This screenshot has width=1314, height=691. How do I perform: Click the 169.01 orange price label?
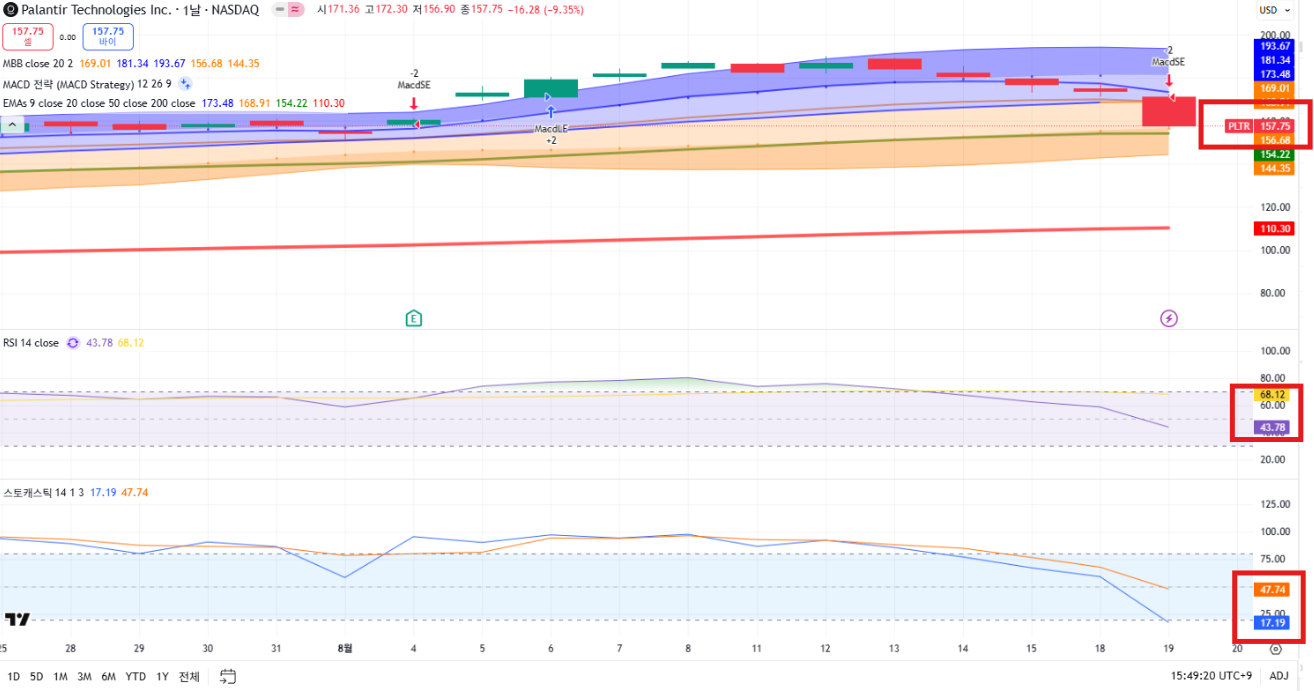click(x=1275, y=88)
